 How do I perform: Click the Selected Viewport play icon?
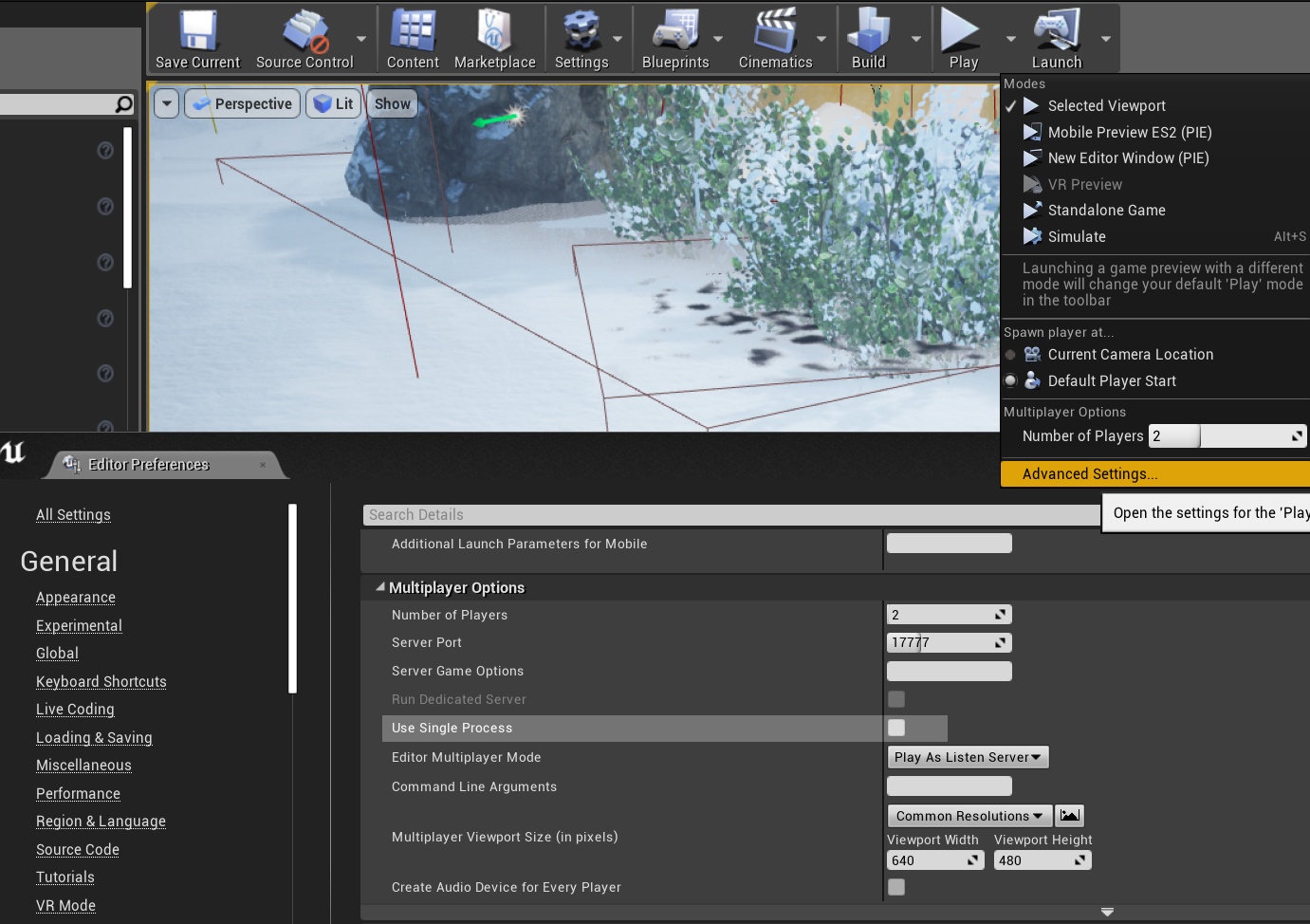[x=1032, y=105]
